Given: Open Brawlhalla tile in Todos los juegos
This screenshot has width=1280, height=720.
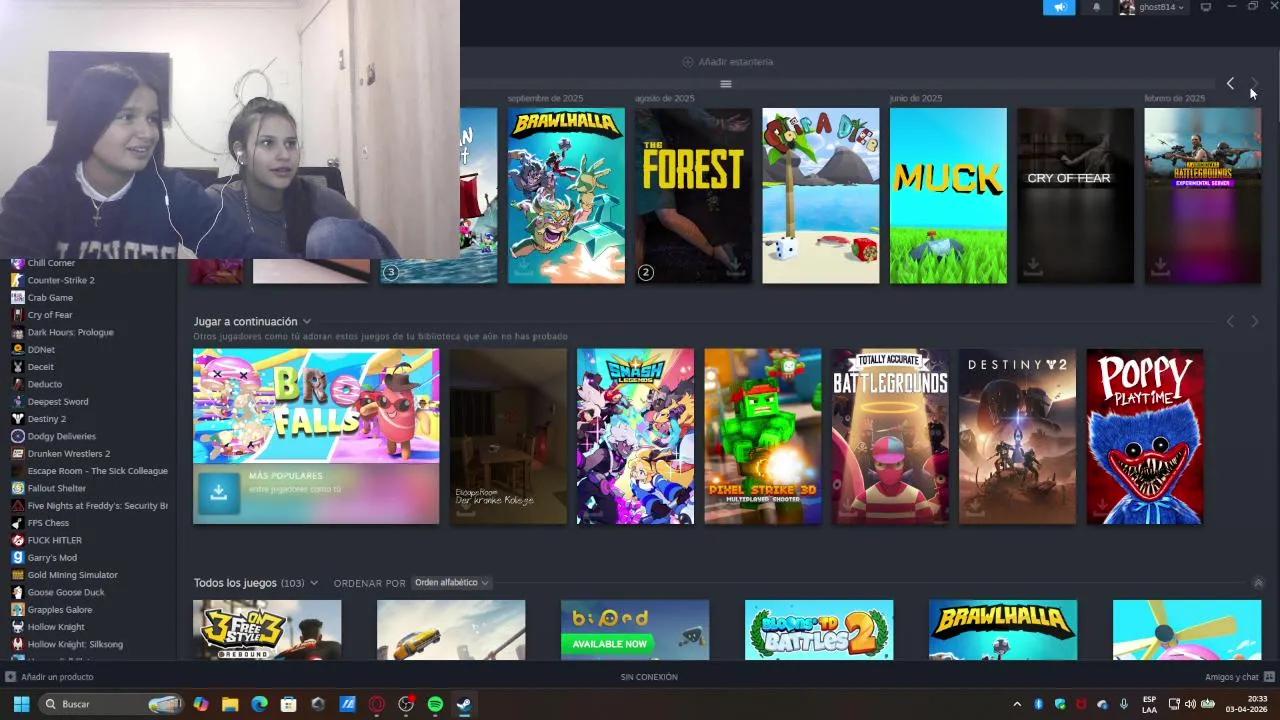Looking at the screenshot, I should tap(1003, 630).
